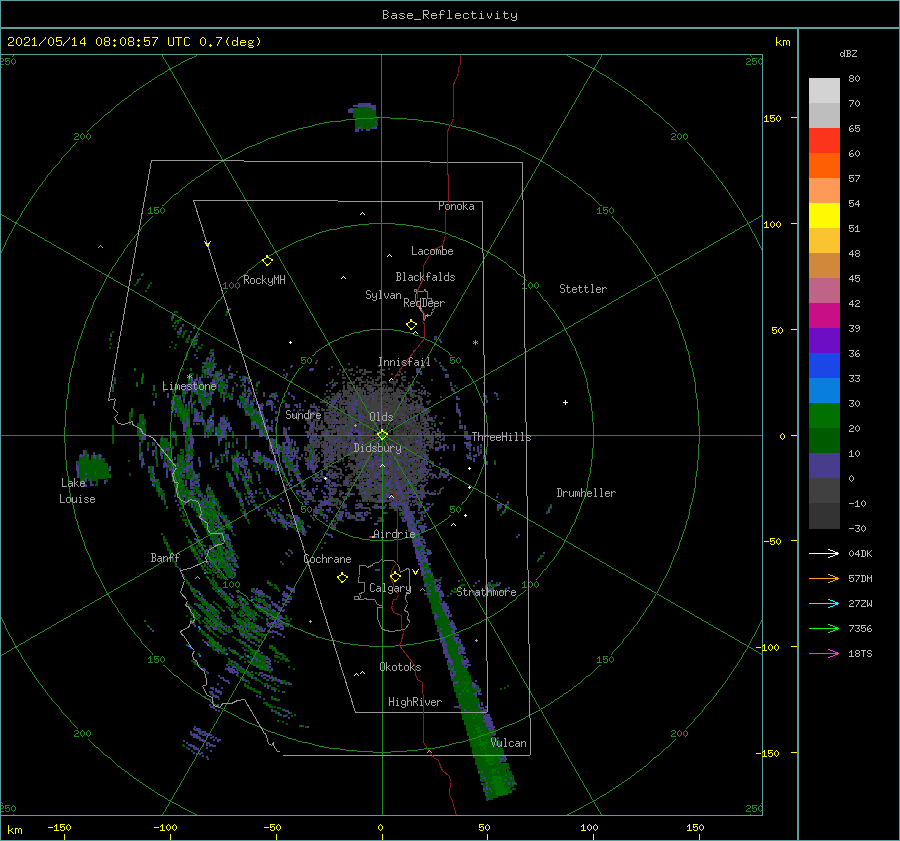Click the Calgary city label
The width and height of the screenshot is (900, 841).
coord(390,588)
